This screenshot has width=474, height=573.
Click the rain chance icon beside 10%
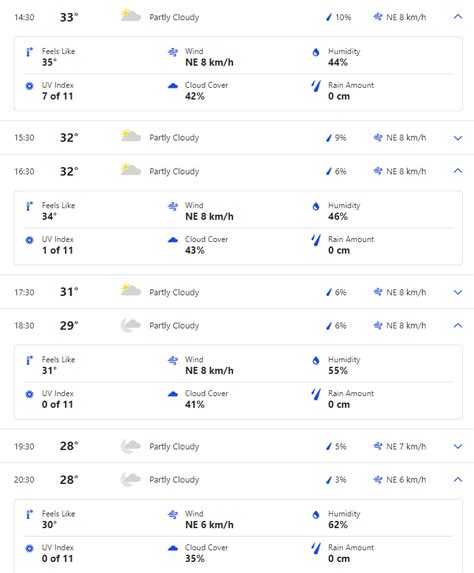329,17
